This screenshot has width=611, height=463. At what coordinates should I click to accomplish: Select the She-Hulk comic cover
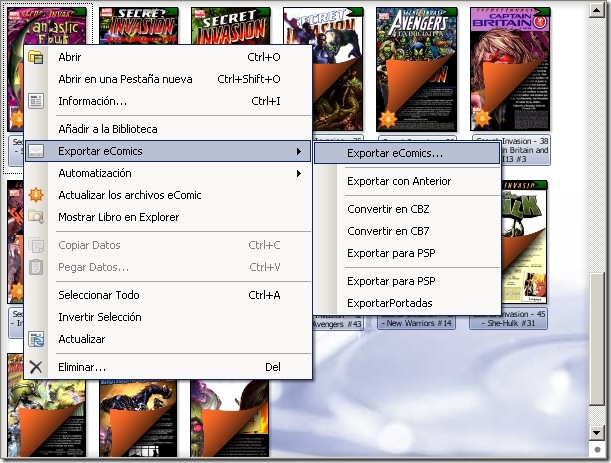coord(524,242)
